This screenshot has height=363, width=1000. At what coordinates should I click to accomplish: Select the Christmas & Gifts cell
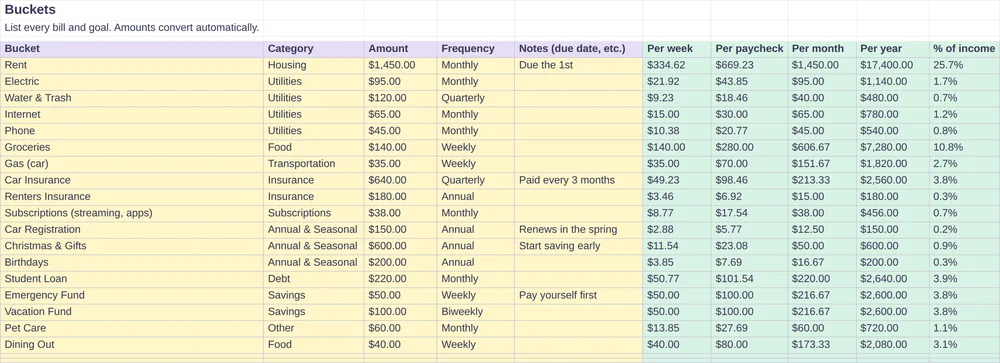coord(131,246)
